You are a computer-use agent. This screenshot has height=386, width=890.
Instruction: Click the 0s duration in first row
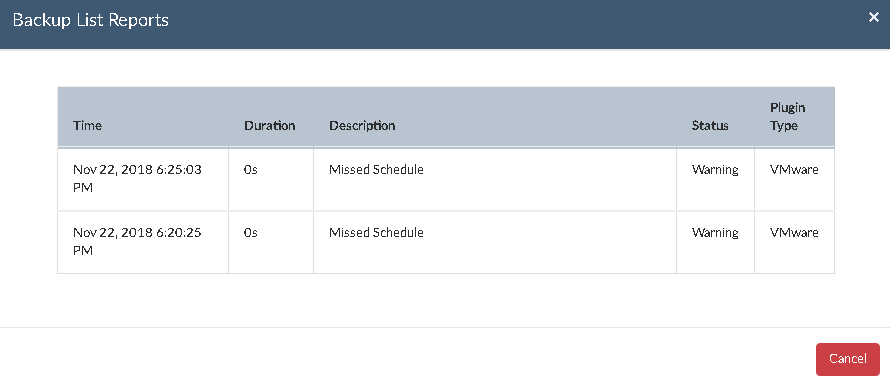(x=250, y=169)
